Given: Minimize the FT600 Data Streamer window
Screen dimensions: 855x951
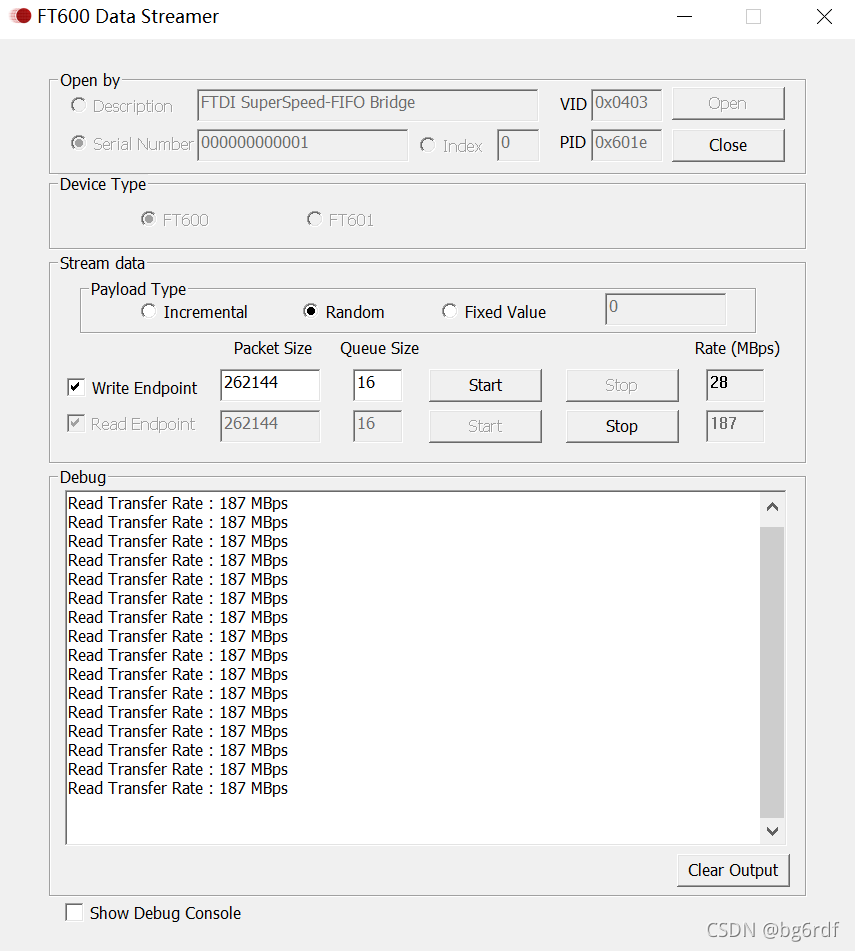Looking at the screenshot, I should point(685,16).
